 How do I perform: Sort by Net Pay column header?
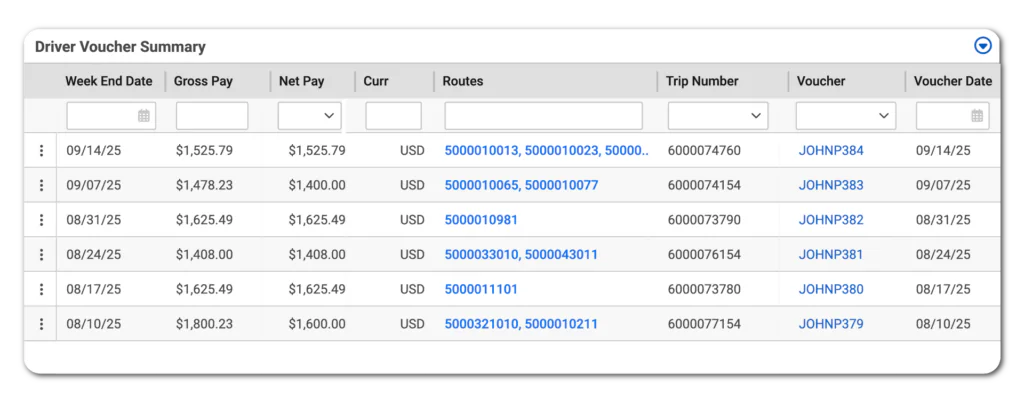click(301, 82)
